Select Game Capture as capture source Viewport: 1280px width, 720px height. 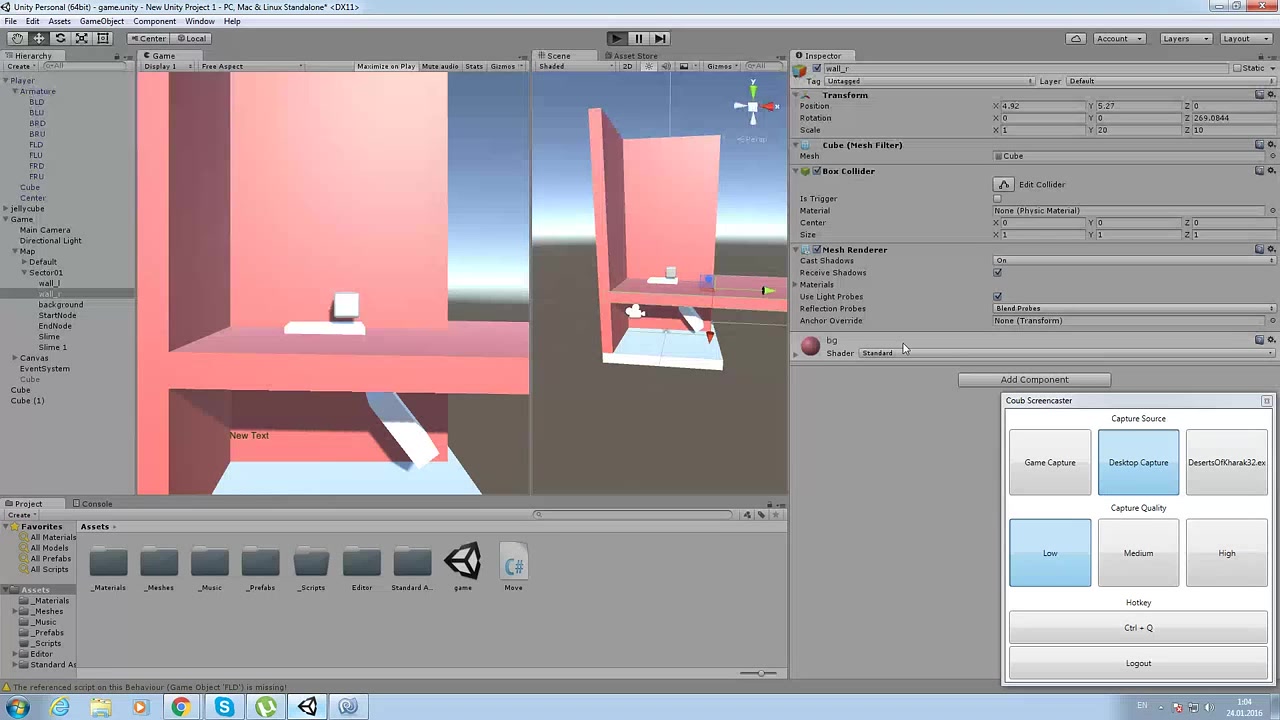click(x=1049, y=462)
